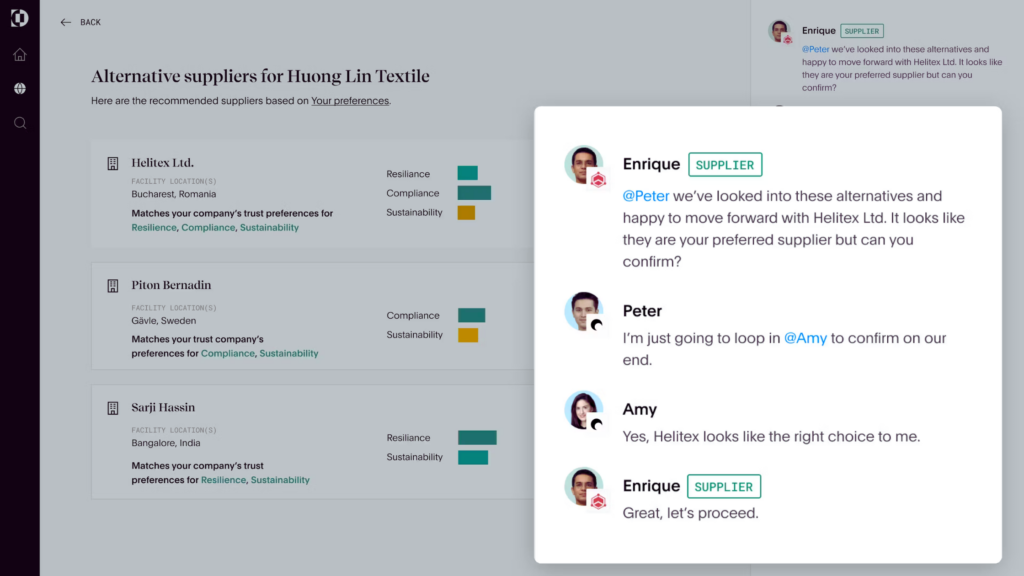Click Enrique's avatar in the top message
Viewport: 1024px width, 576px height.
click(x=583, y=165)
